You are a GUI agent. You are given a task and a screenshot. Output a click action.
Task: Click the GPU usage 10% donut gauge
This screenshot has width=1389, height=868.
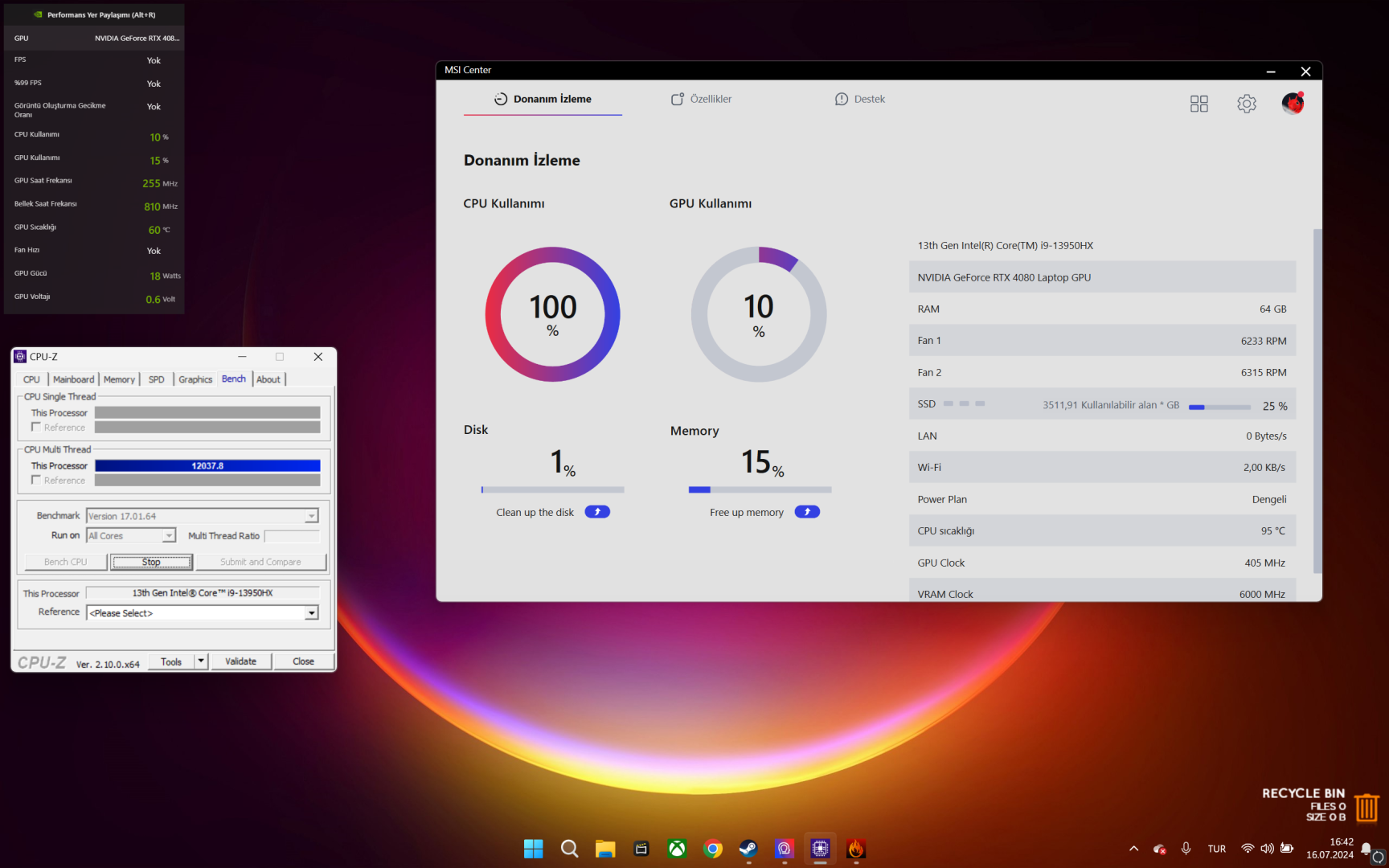click(759, 314)
